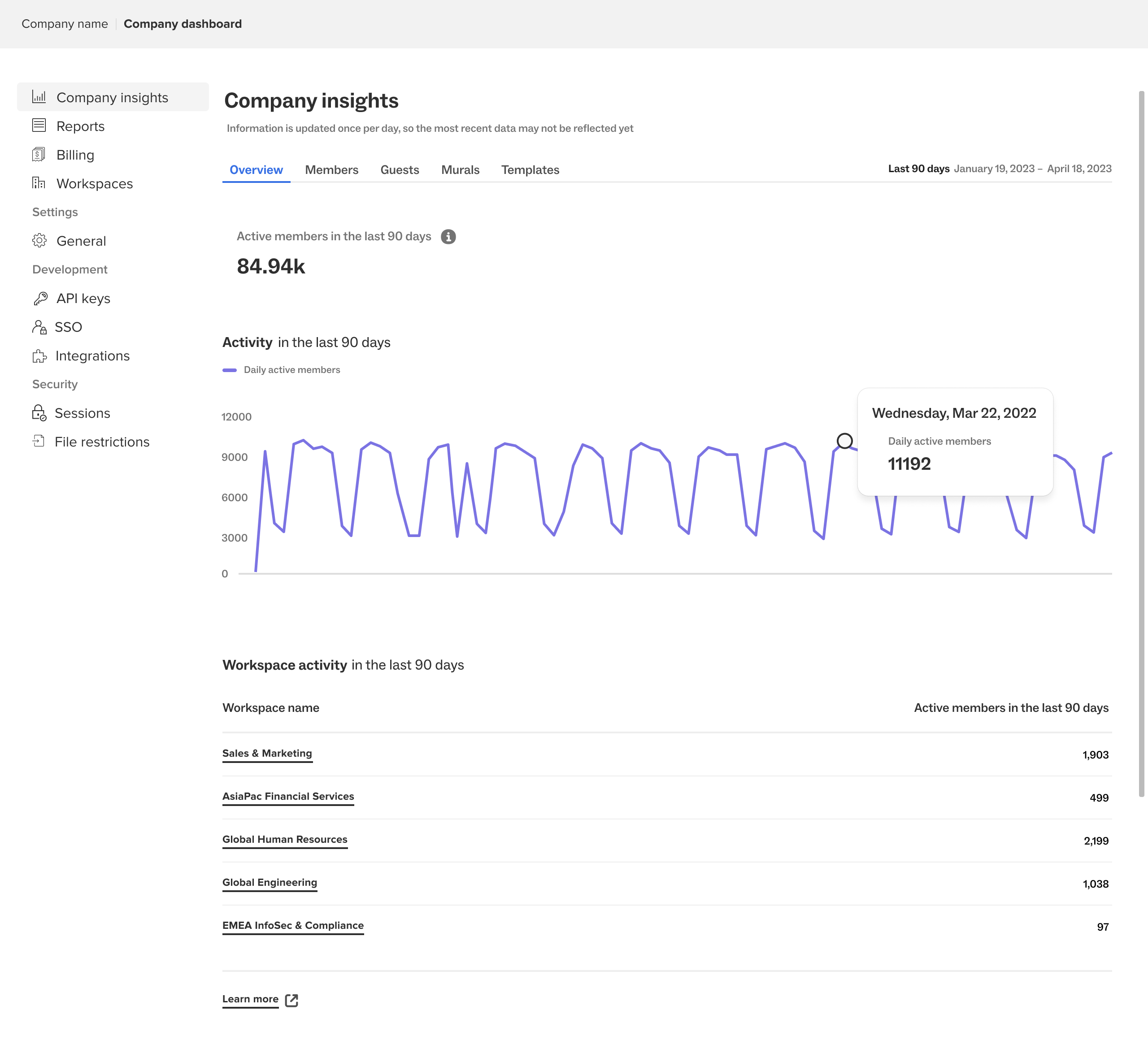Switch to the Members tab
The height and width of the screenshot is (1040, 1148).
pos(331,169)
